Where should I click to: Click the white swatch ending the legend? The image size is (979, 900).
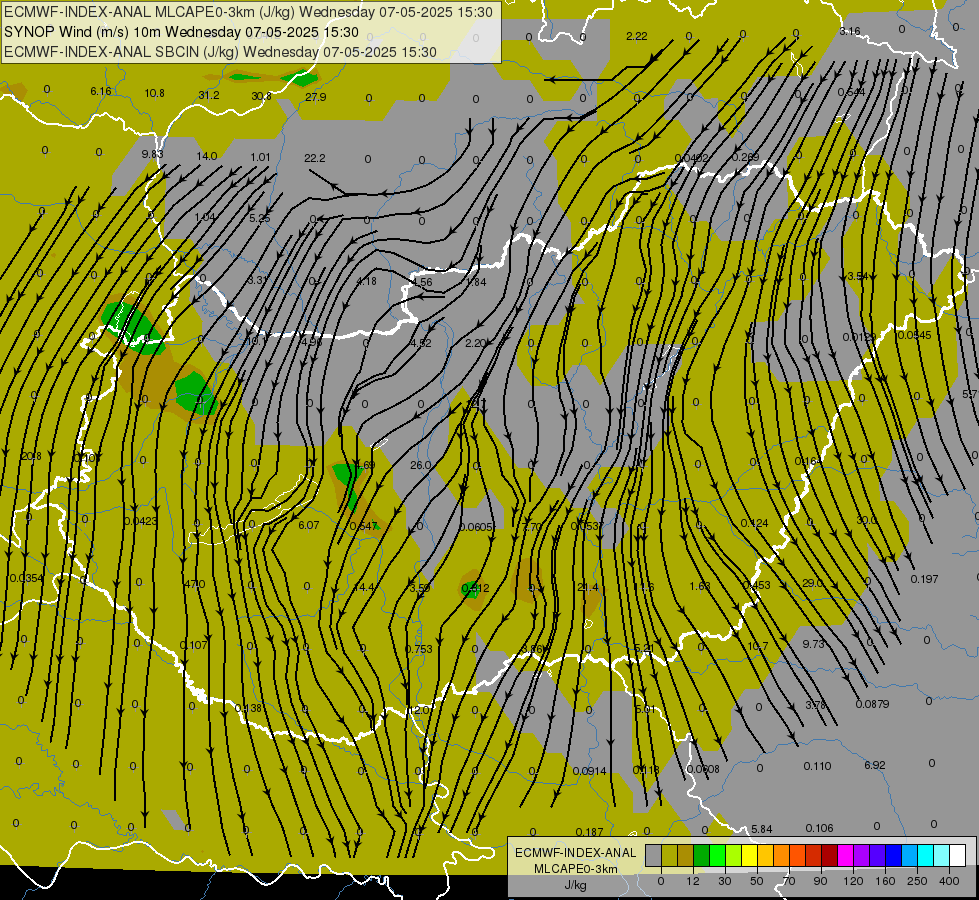pyautogui.click(x=957, y=856)
